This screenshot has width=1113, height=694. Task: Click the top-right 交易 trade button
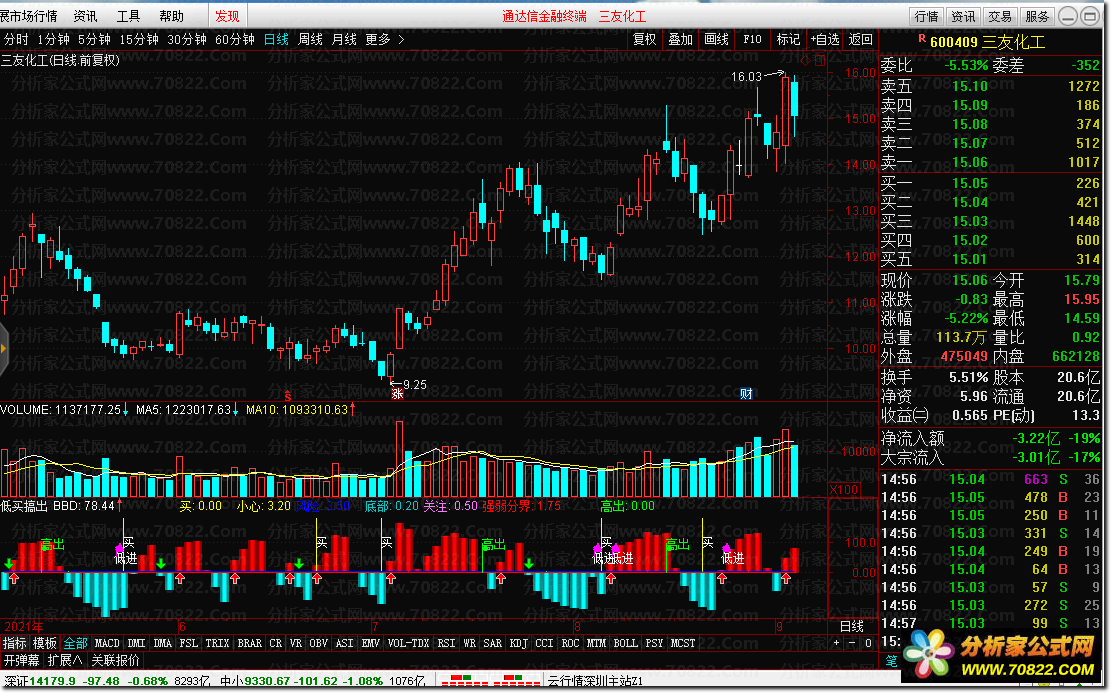tap(1000, 16)
